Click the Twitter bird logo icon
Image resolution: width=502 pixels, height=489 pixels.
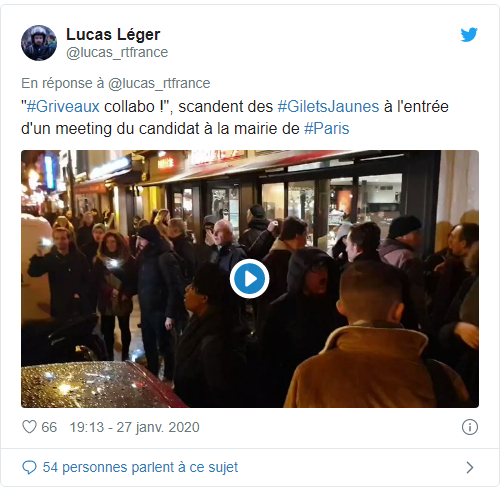pyautogui.click(x=469, y=35)
